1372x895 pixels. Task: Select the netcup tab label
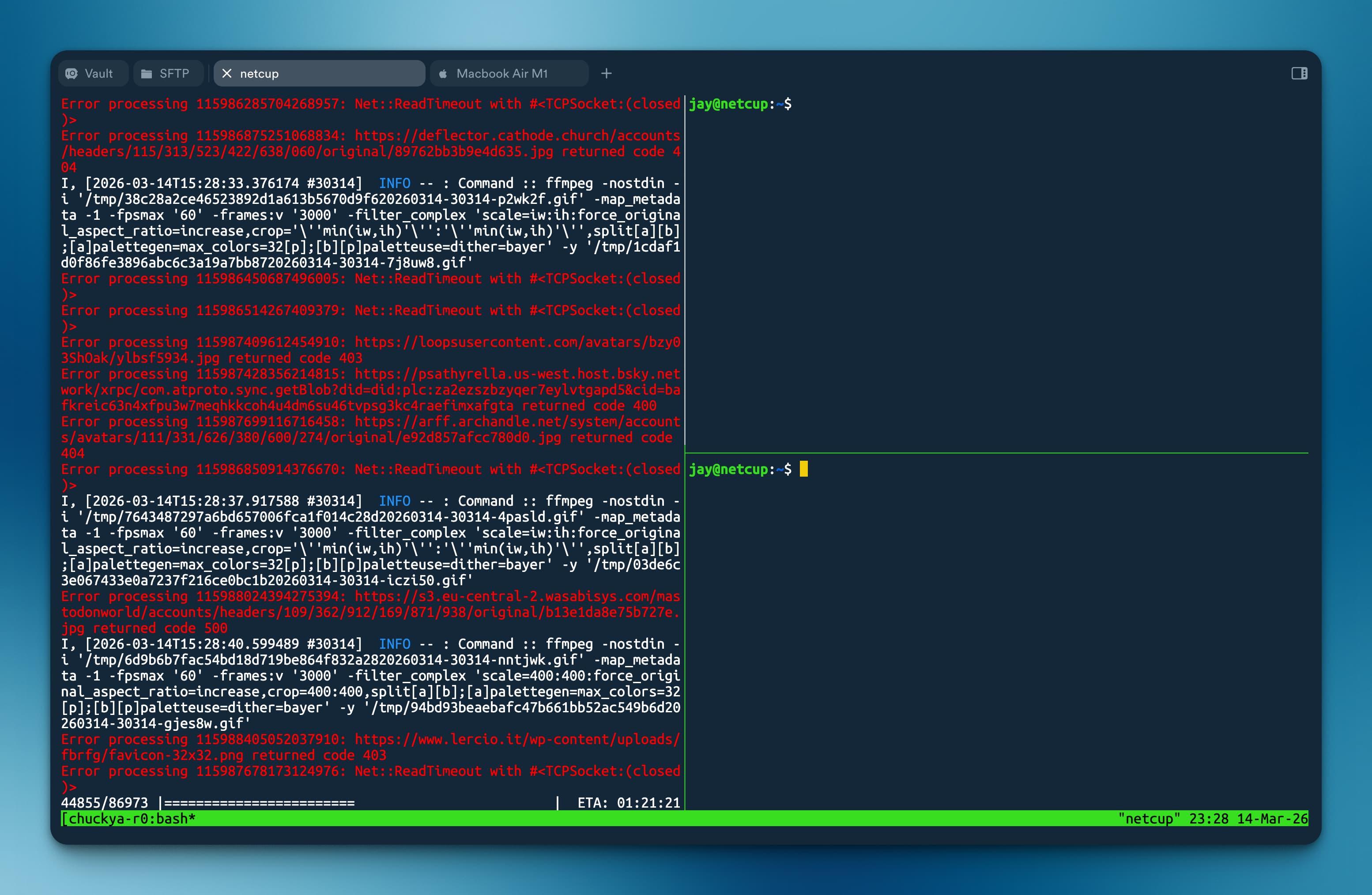260,74
